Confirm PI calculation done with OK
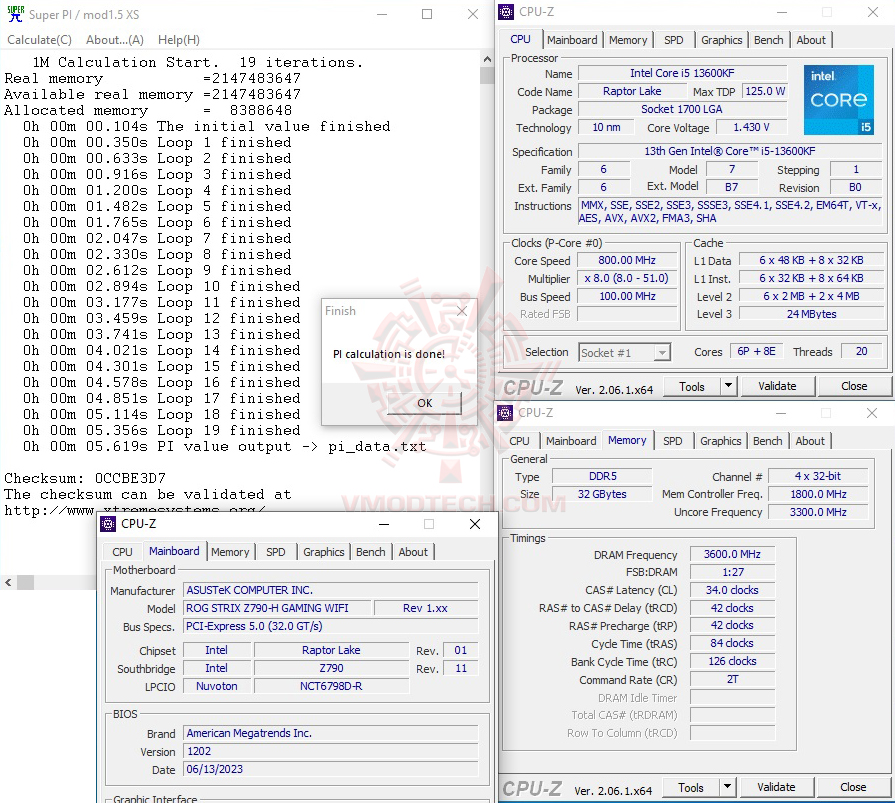 click(x=424, y=403)
